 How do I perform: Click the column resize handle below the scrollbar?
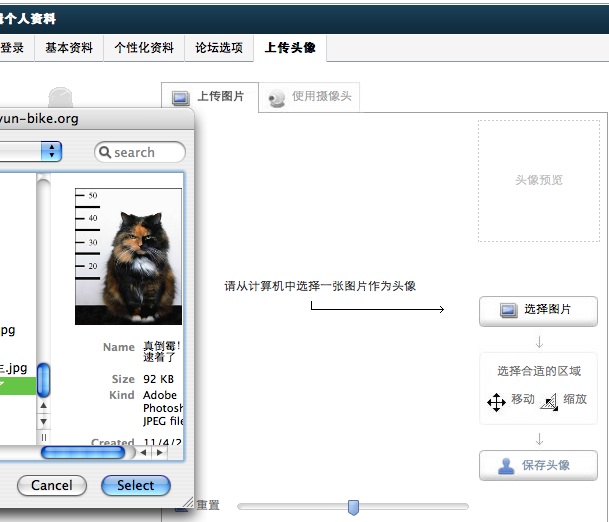pos(44,438)
